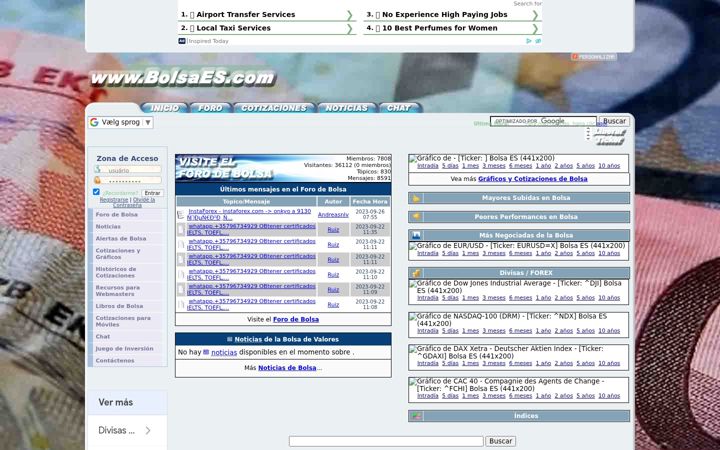720x450 pixels.
Task: Open the Instaforex forum topic link
Action: [249, 214]
